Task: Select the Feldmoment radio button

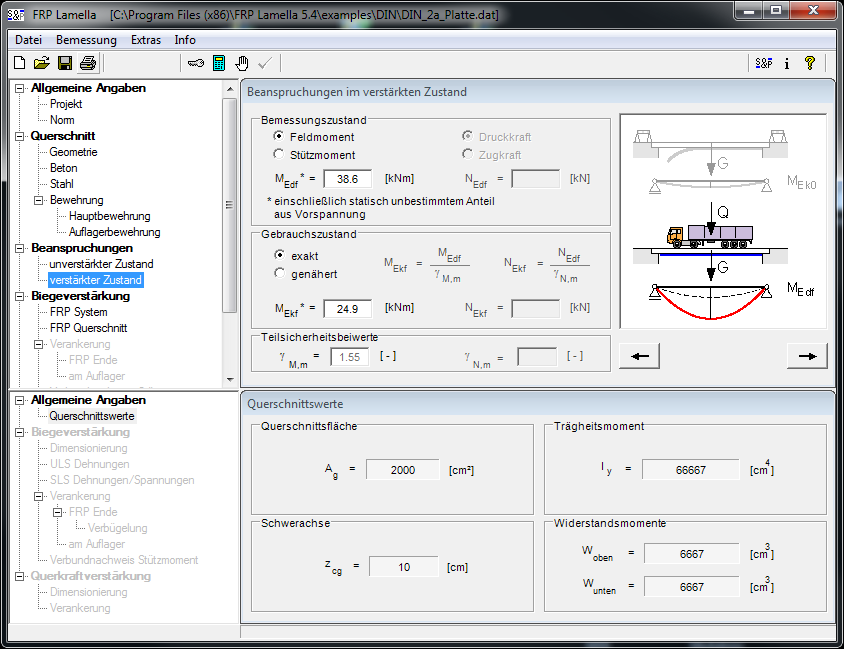Action: [x=279, y=137]
